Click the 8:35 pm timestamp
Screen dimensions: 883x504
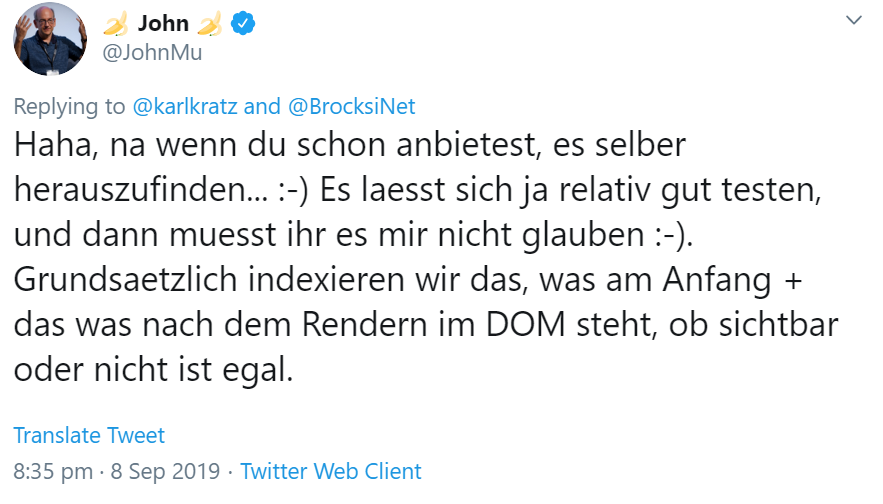coord(50,471)
